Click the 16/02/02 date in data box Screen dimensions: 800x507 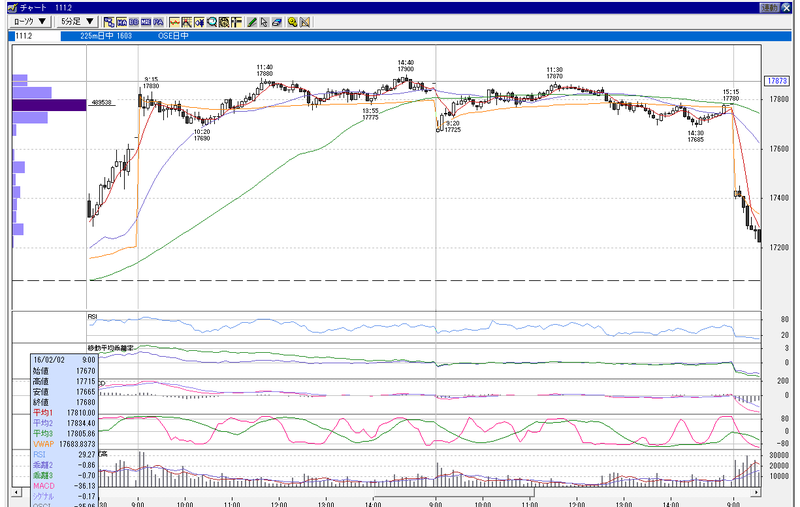[x=49, y=360]
